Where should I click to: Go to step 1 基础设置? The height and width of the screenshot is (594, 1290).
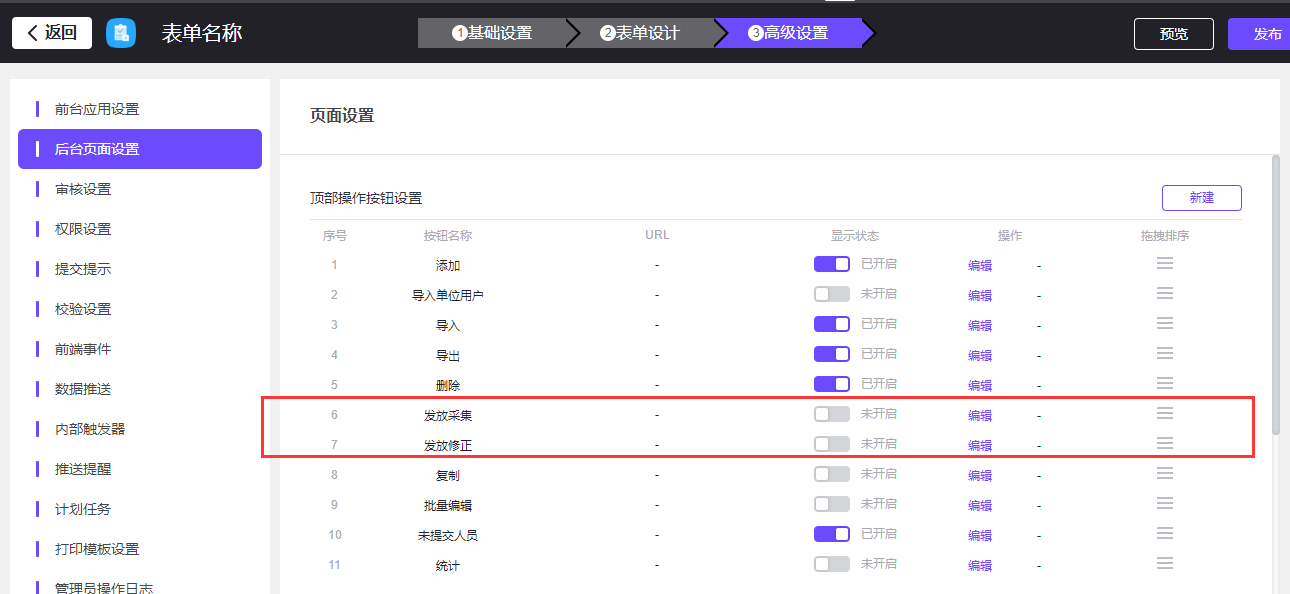pos(492,33)
